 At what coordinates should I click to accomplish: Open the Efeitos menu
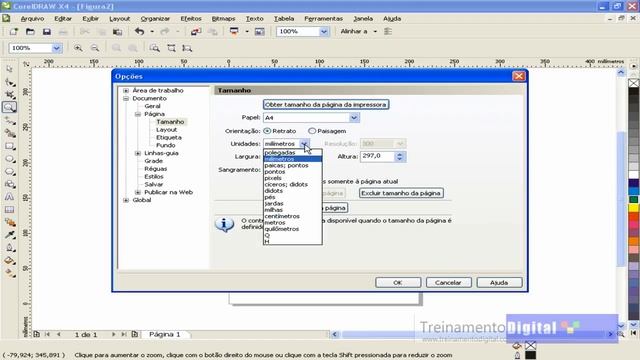coord(191,19)
